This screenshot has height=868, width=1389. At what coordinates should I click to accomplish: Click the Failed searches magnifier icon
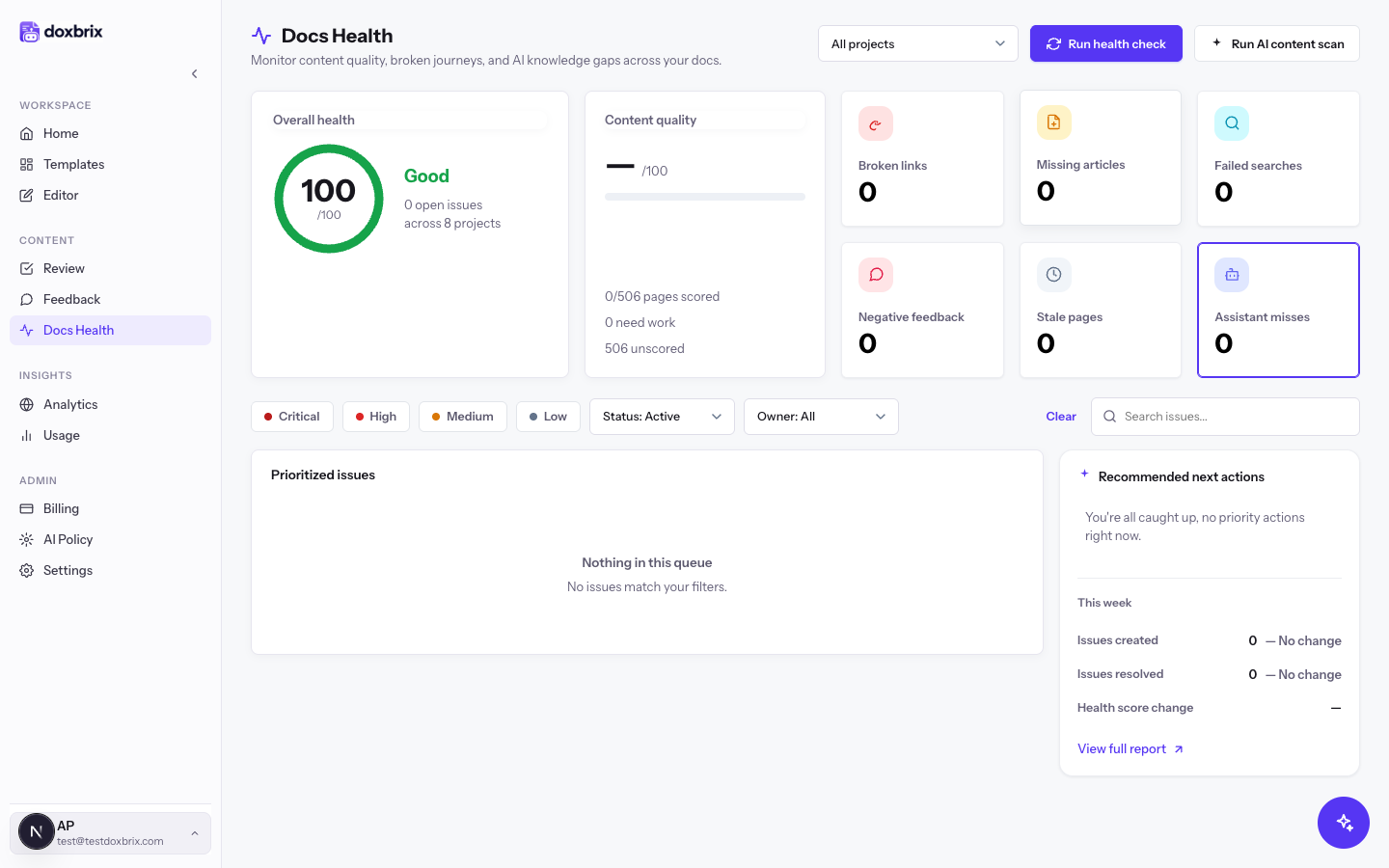tap(1232, 123)
